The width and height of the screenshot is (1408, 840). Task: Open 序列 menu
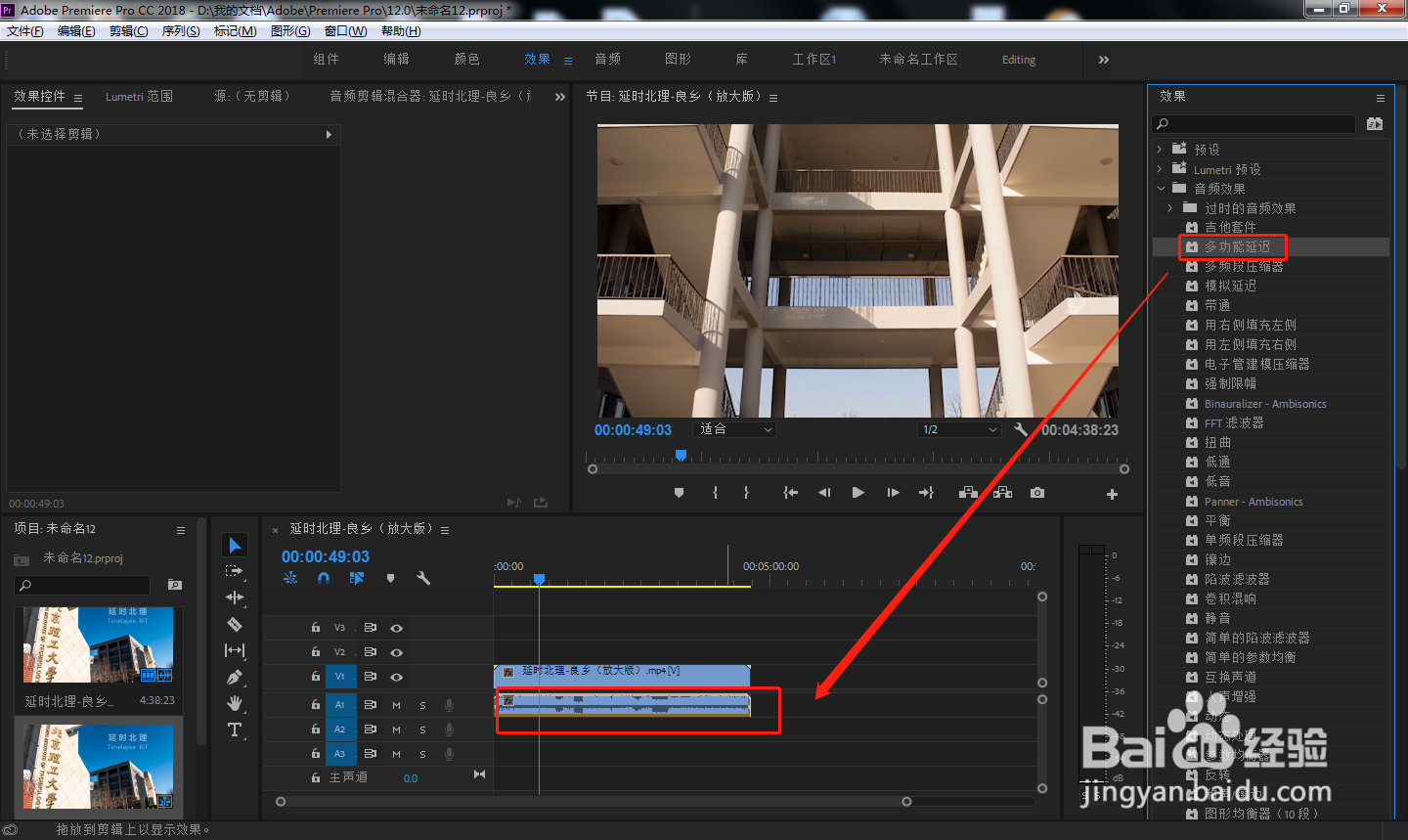[181, 31]
